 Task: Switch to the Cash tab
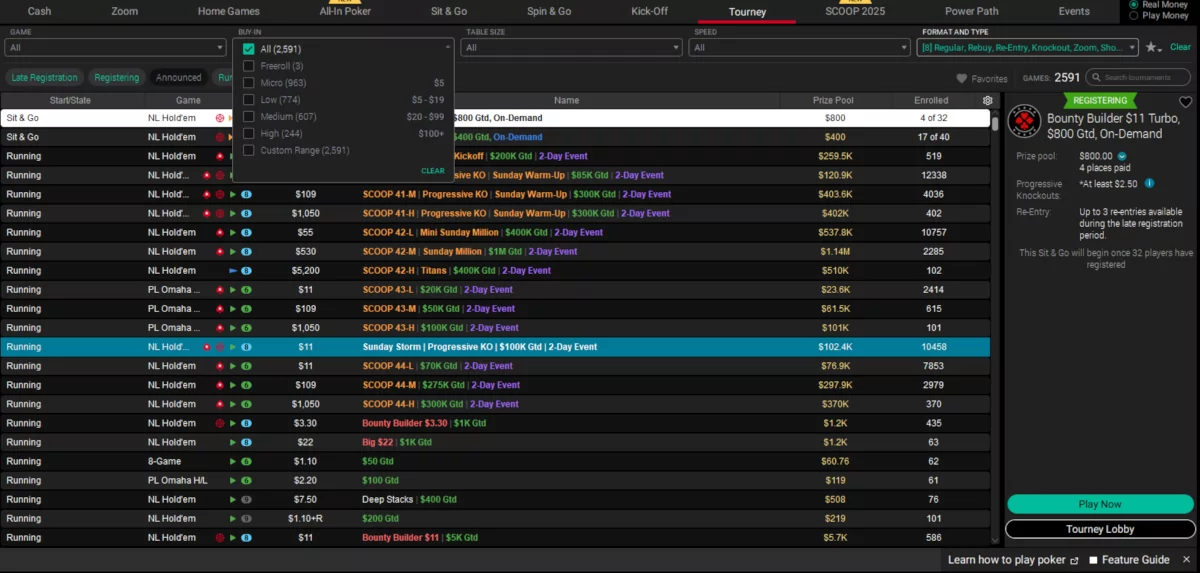click(x=40, y=12)
